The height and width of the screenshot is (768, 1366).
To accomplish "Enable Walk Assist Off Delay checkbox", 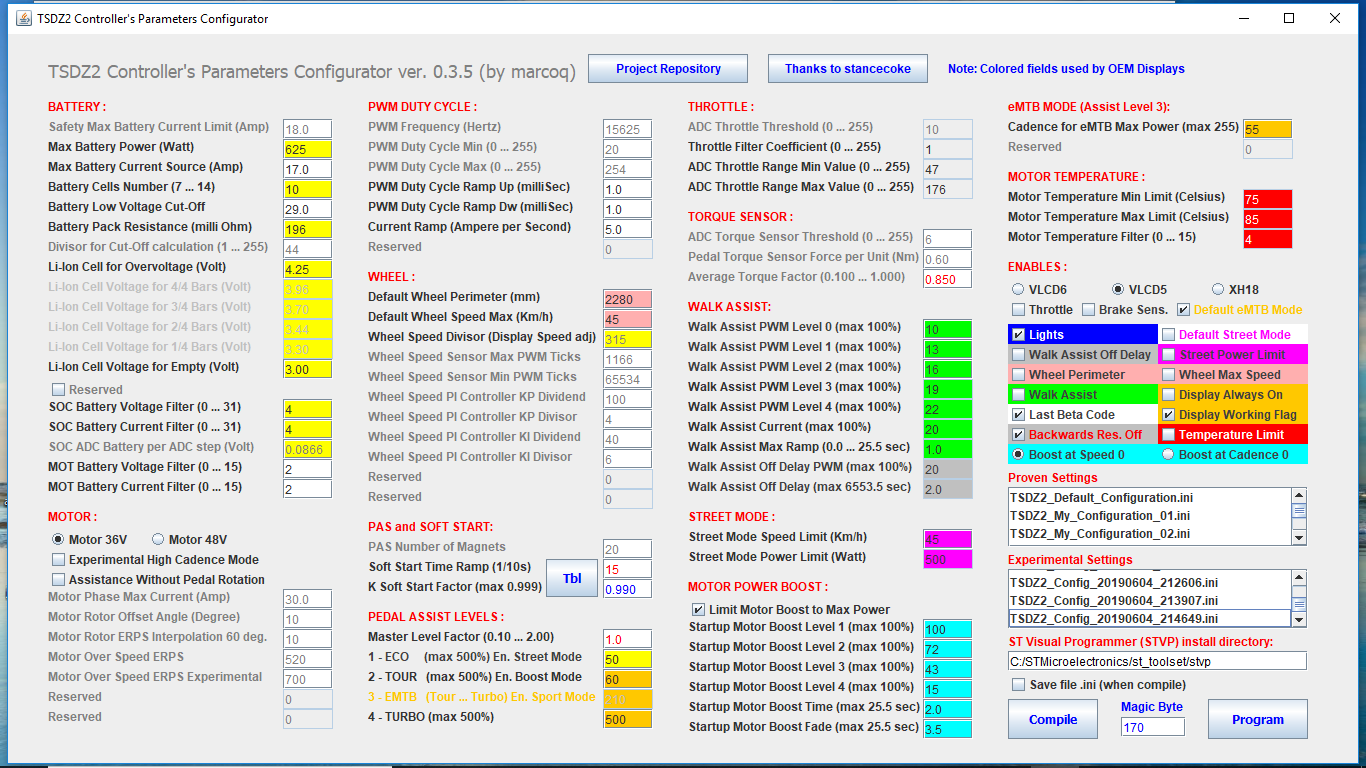I will tap(1018, 354).
